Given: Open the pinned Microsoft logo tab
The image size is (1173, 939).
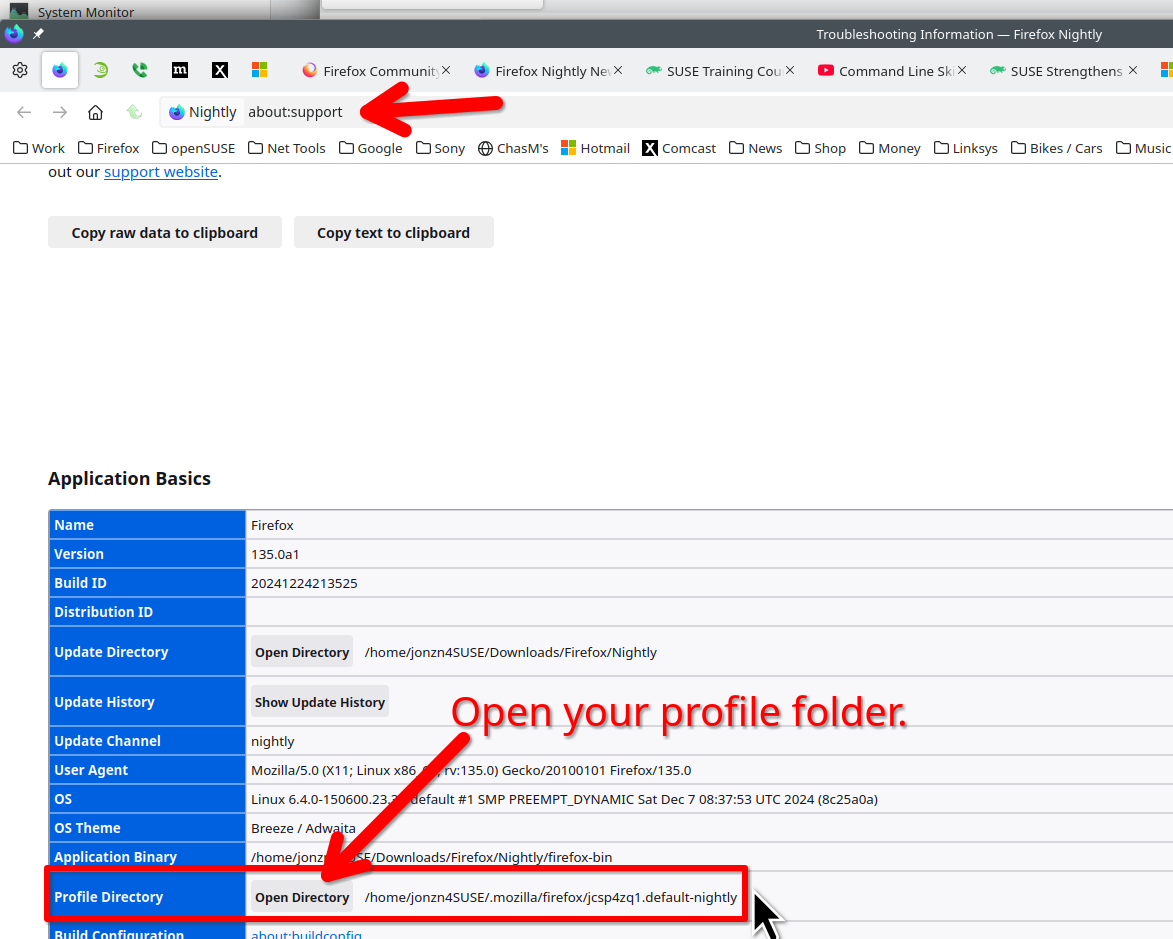Looking at the screenshot, I should tap(260, 70).
